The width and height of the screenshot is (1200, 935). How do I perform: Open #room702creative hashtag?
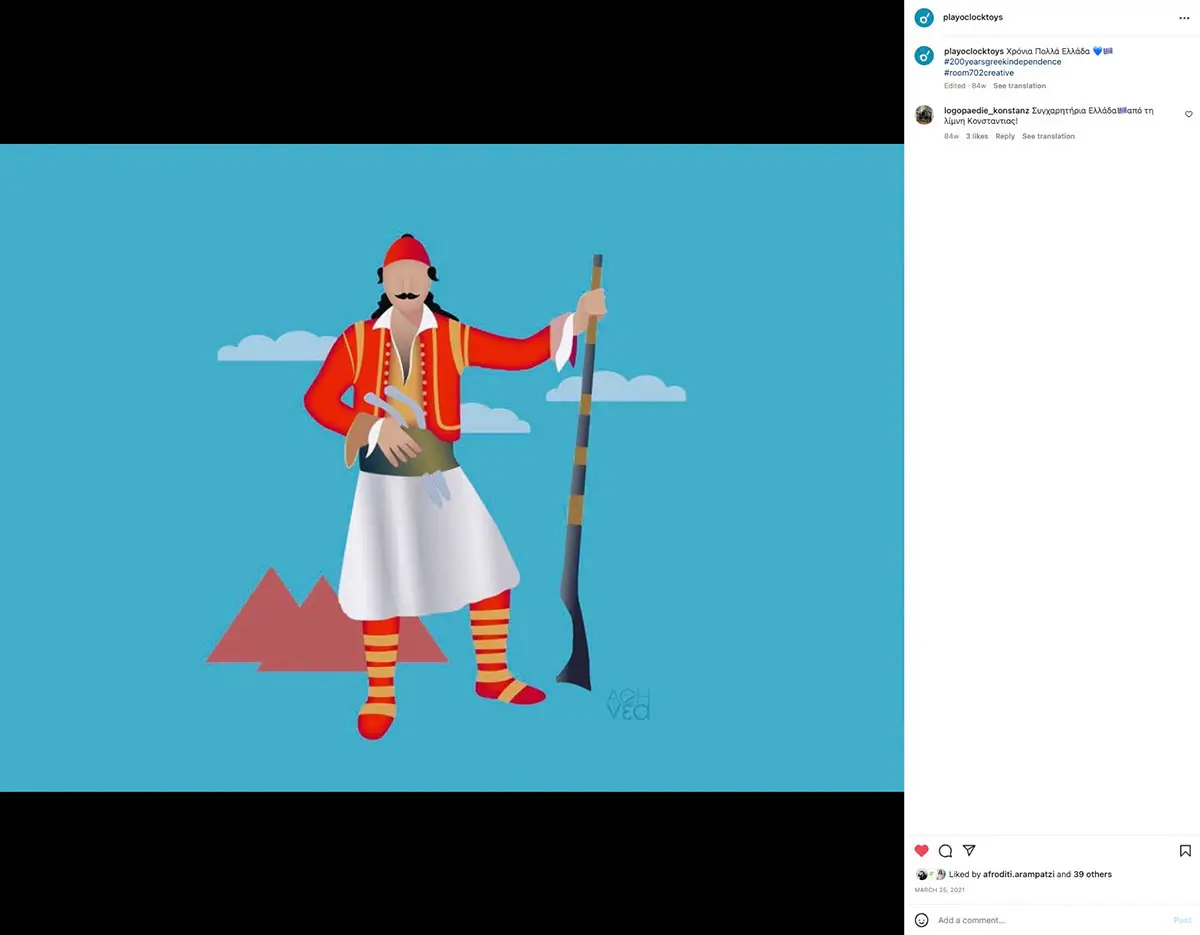[x=978, y=73]
